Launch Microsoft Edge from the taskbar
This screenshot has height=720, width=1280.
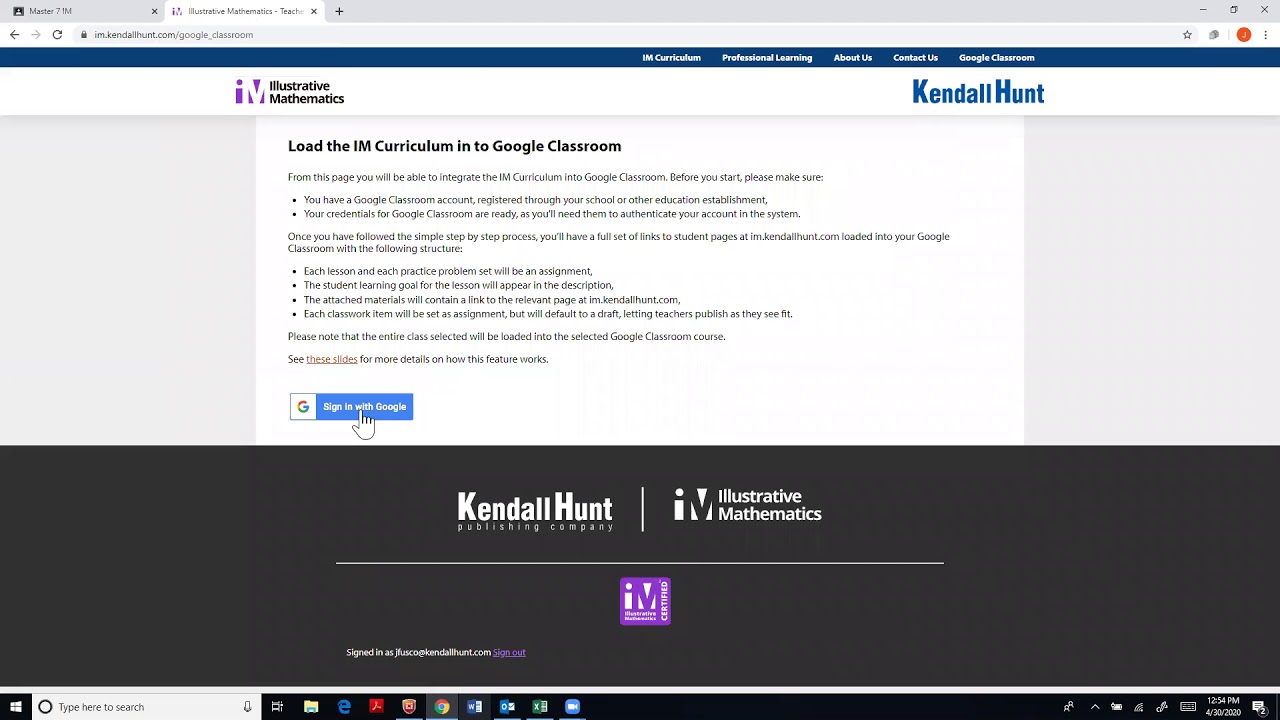[344, 707]
